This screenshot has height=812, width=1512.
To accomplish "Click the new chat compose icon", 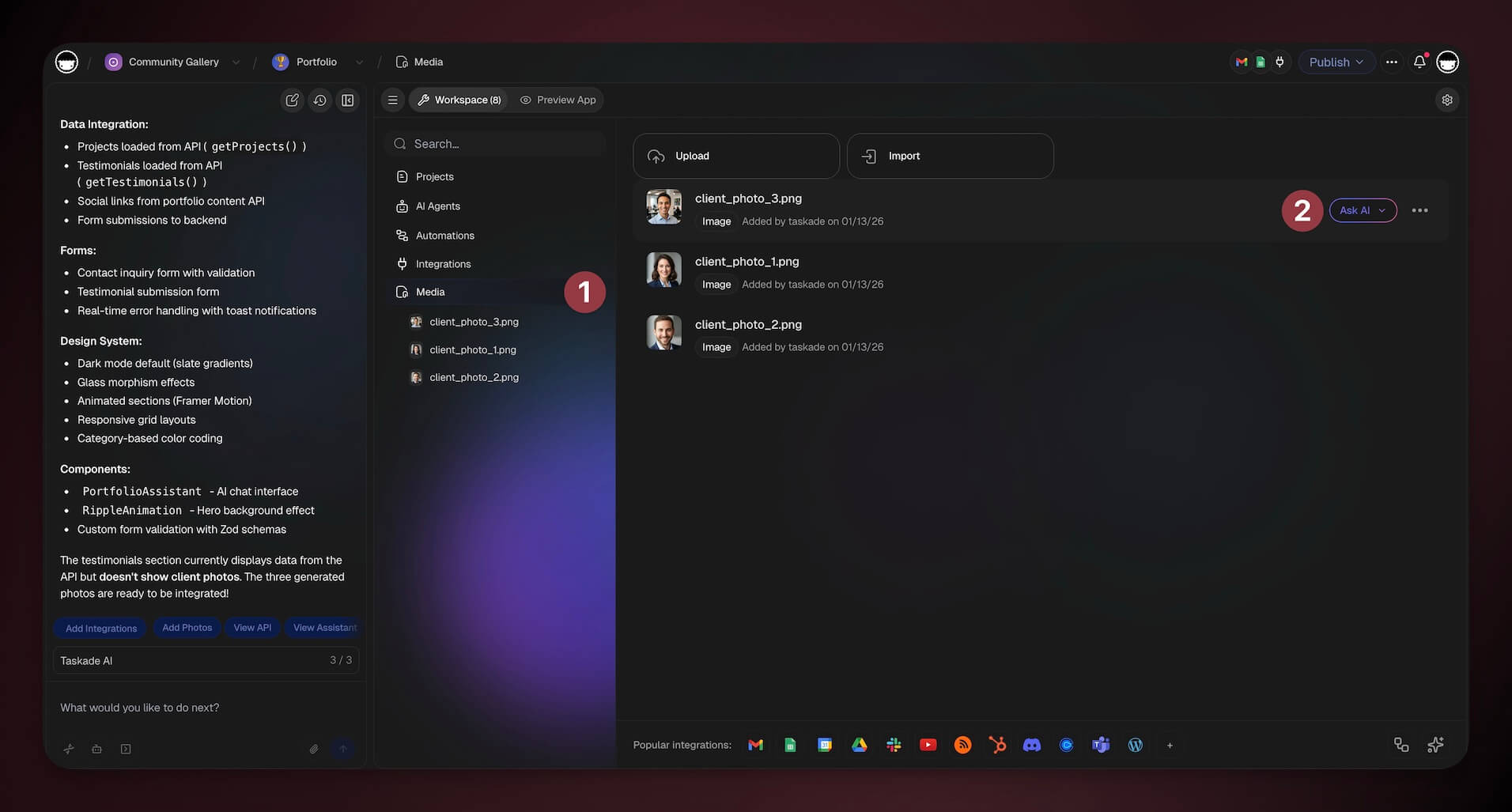I will coord(292,100).
